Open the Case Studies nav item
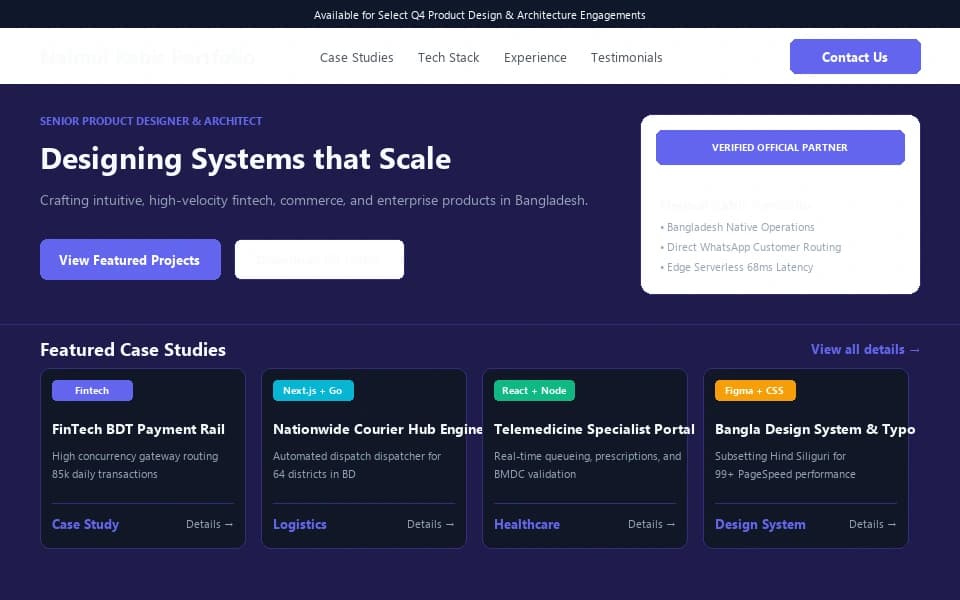Viewport: 960px width, 600px height. 356,58
